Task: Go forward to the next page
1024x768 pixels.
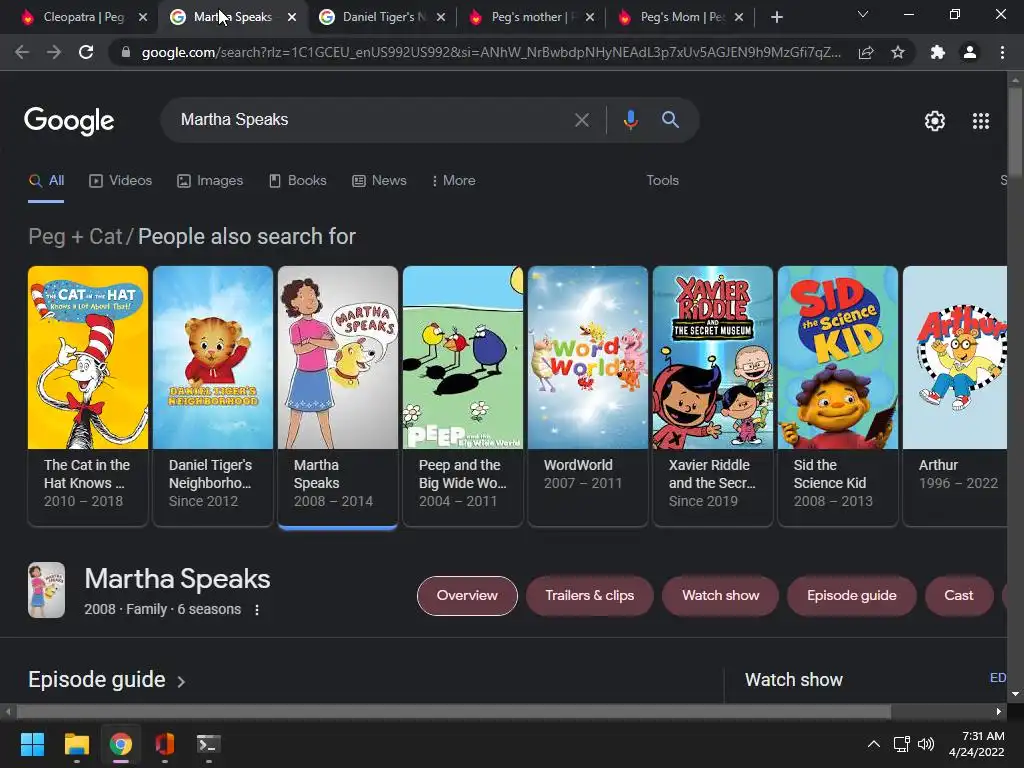Action: 54,52
